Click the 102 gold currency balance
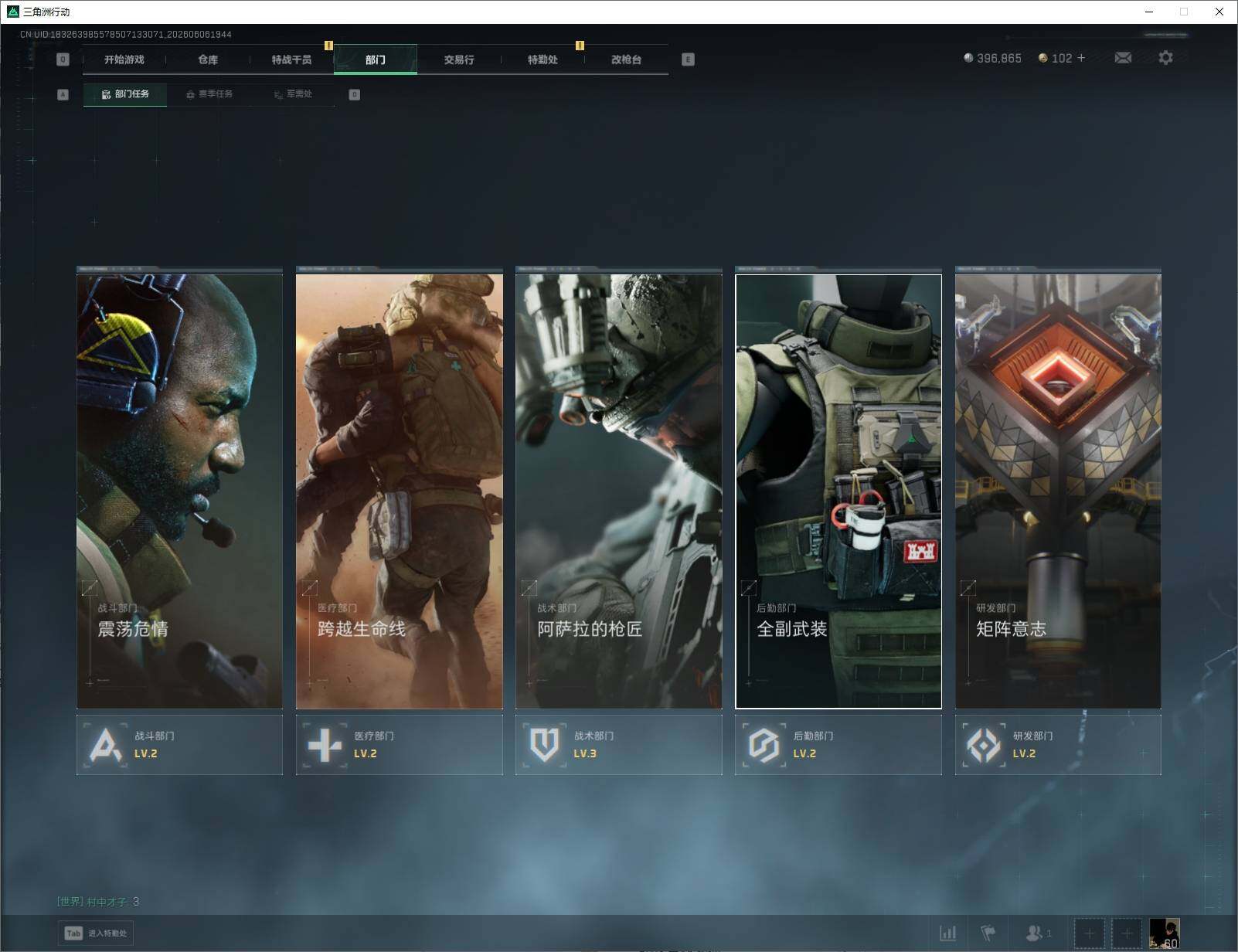 (x=1055, y=58)
